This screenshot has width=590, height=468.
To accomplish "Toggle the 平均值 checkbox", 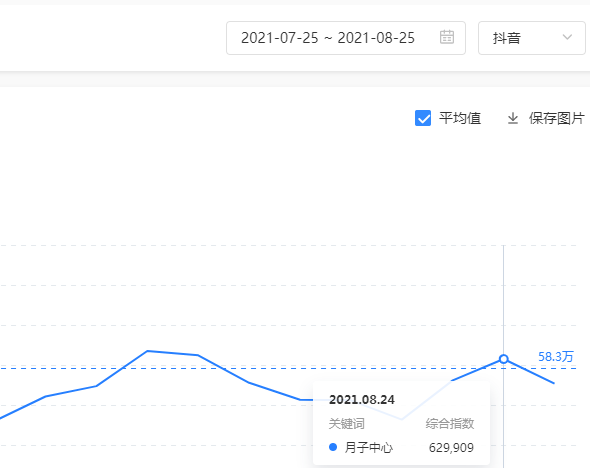I will pos(423,118).
